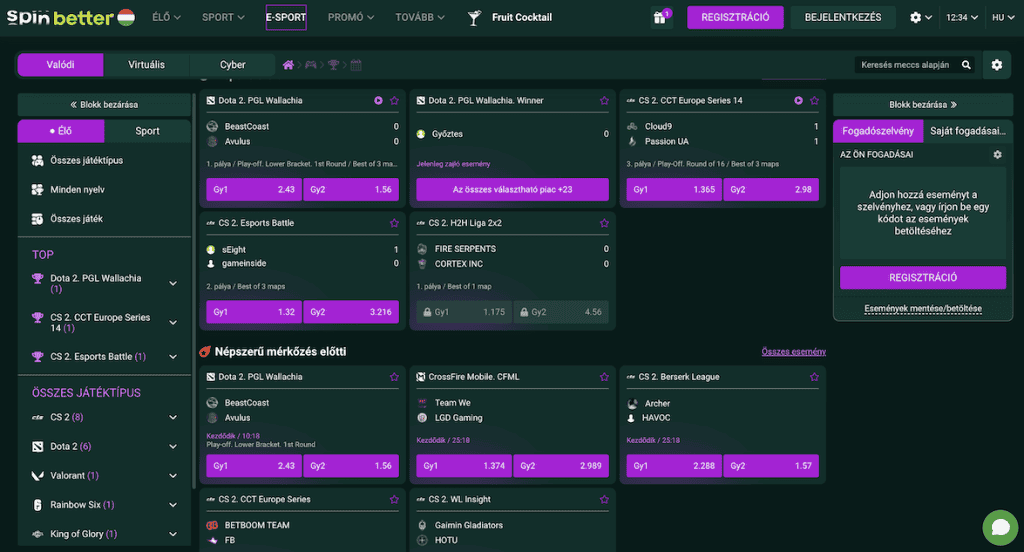
Task: Click the search magnifier icon
Action: tap(966, 65)
